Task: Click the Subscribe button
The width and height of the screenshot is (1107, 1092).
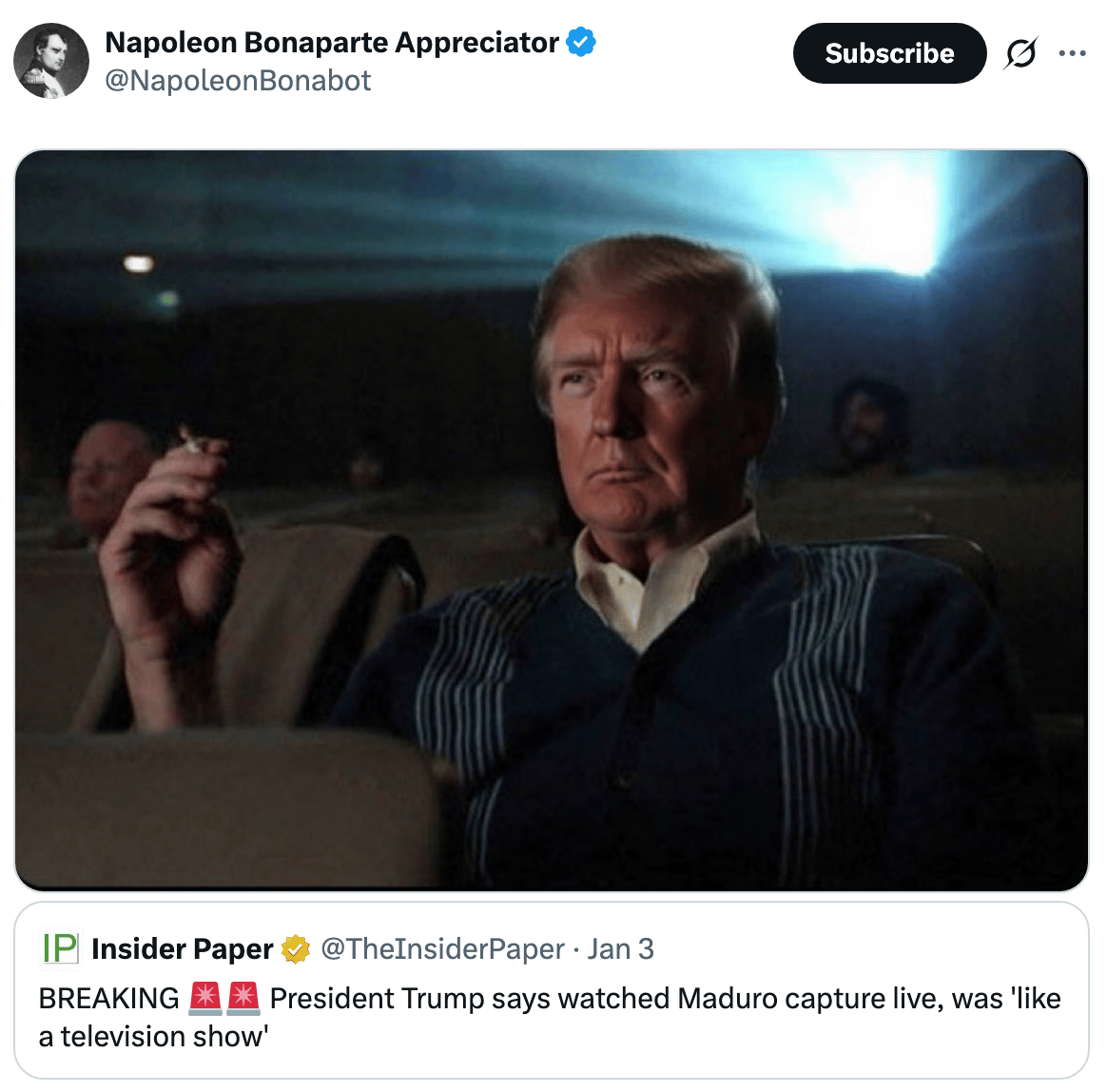Action: pos(889,53)
